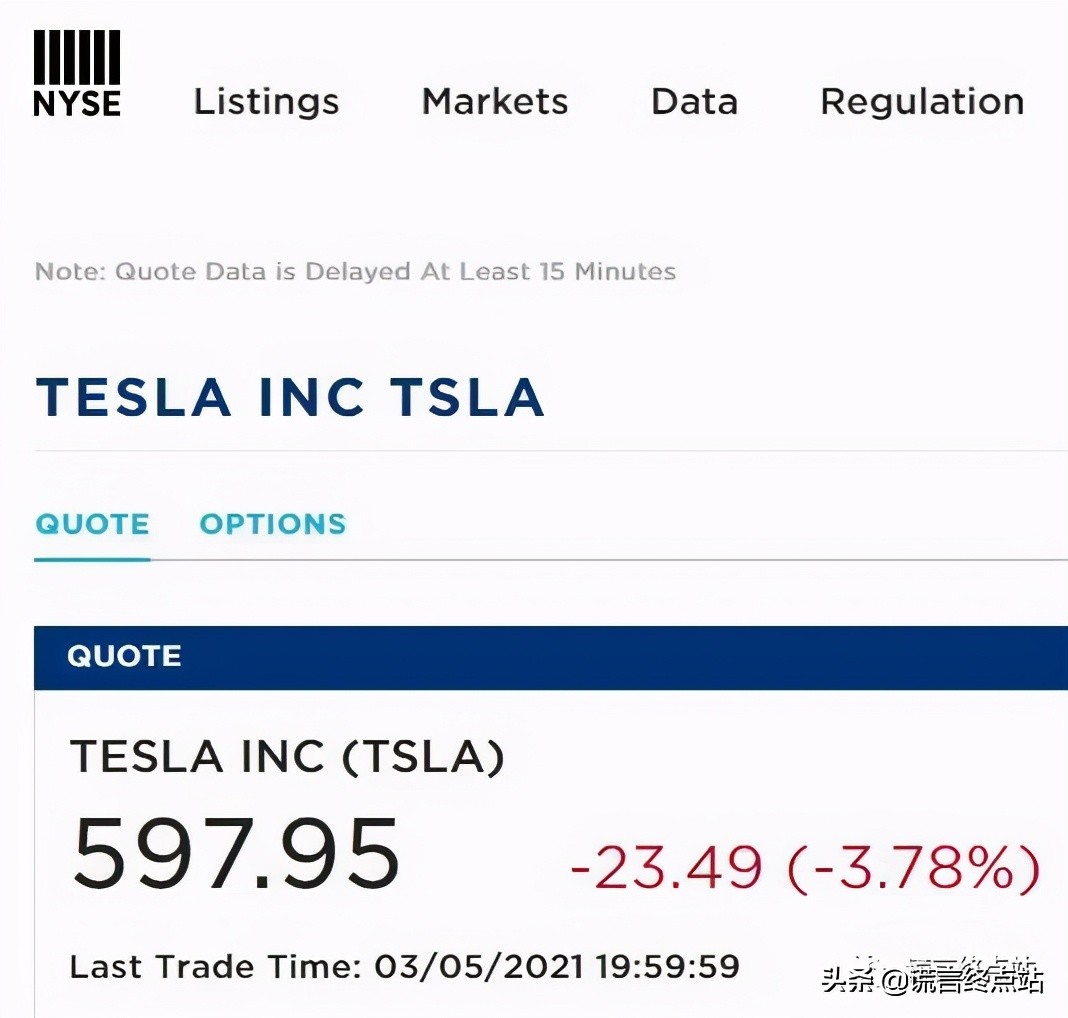Click the blue QUOTE panel header bar
The height and width of the screenshot is (1018, 1068).
(x=550, y=657)
